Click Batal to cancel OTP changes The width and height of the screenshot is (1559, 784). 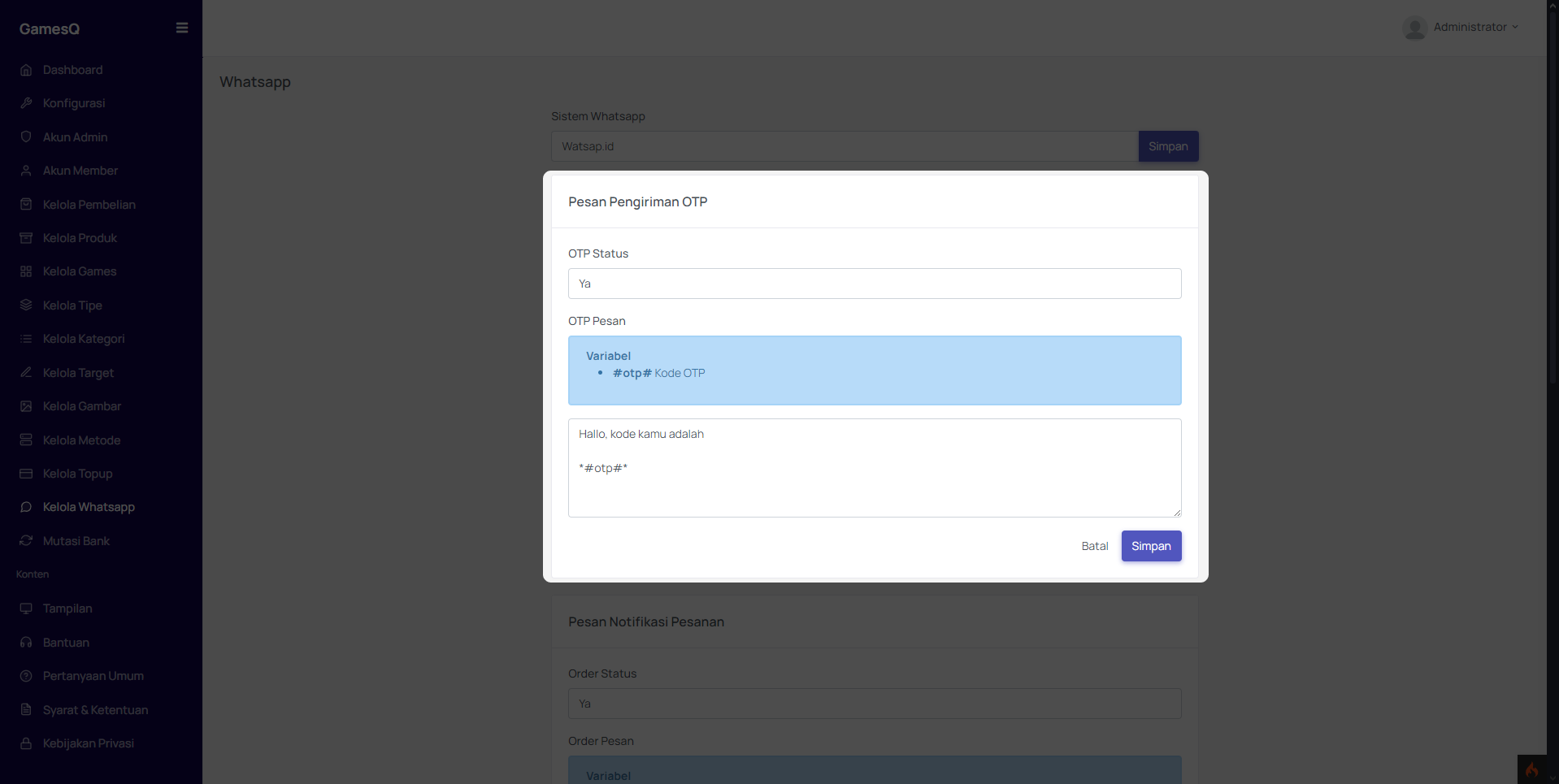pyautogui.click(x=1094, y=546)
